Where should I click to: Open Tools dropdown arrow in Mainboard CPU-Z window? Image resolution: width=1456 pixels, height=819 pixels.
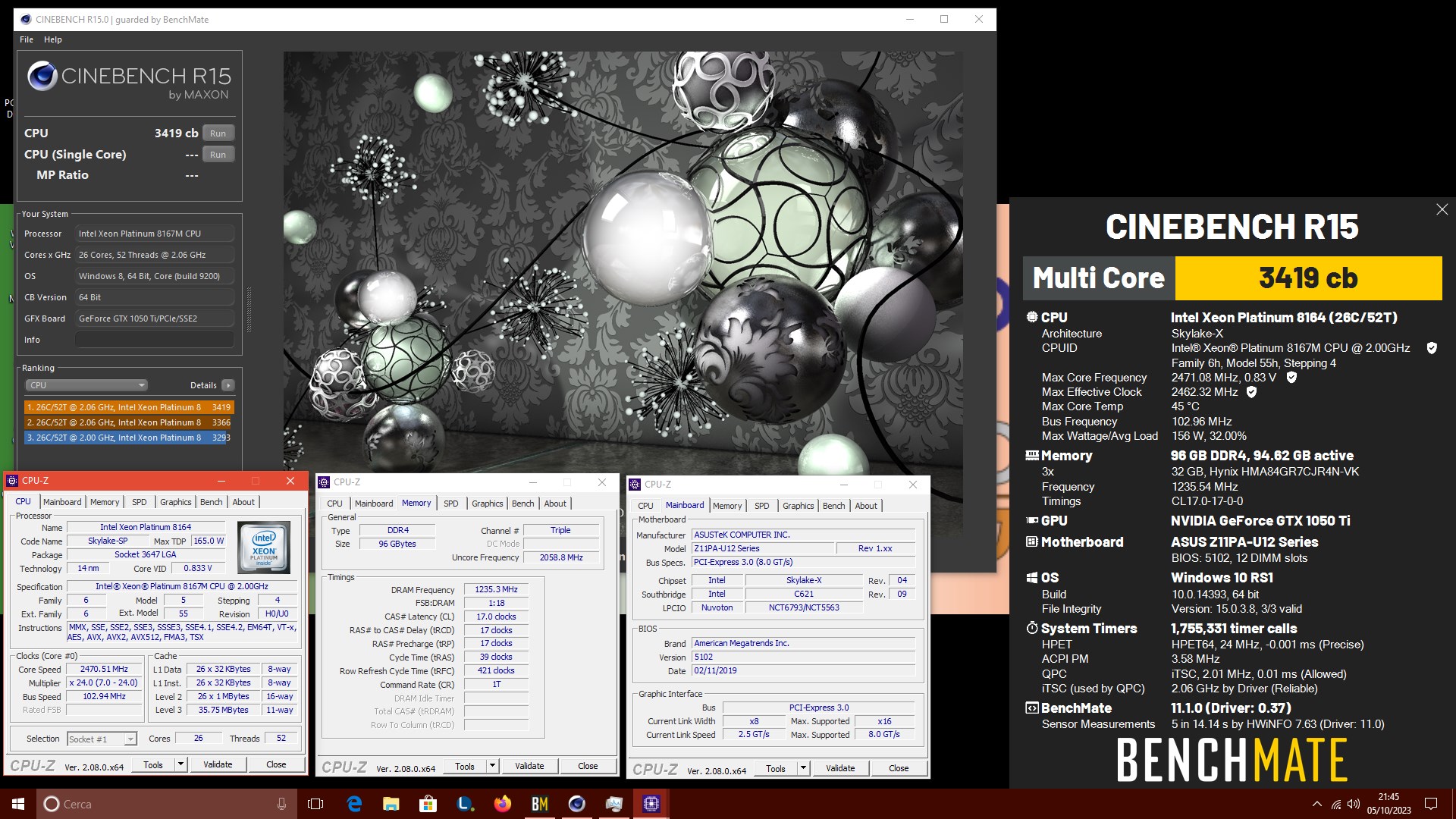(x=803, y=768)
